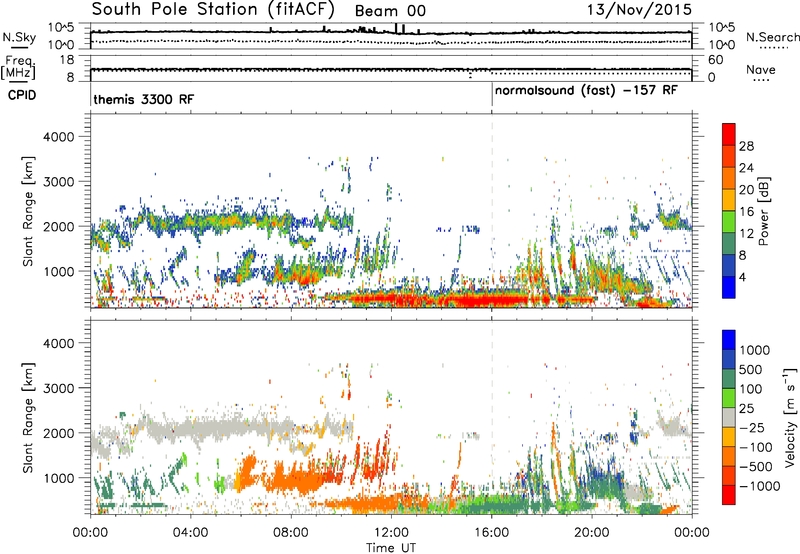Viewport: 800px width, 554px height.
Task: Click the '12:00' time axis tick
Action: pyautogui.click(x=391, y=533)
